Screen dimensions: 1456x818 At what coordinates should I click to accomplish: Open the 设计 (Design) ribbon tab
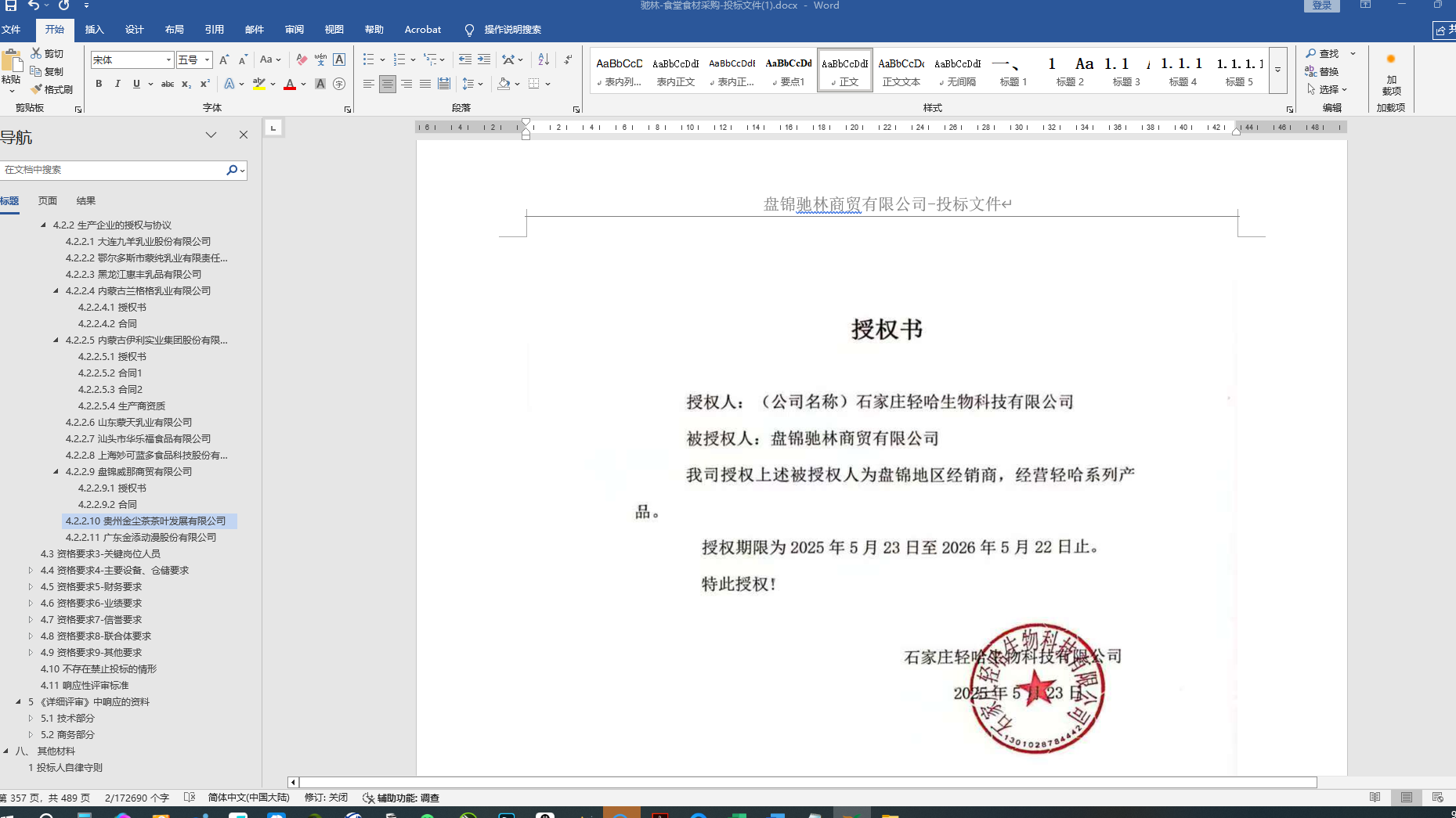pos(135,30)
